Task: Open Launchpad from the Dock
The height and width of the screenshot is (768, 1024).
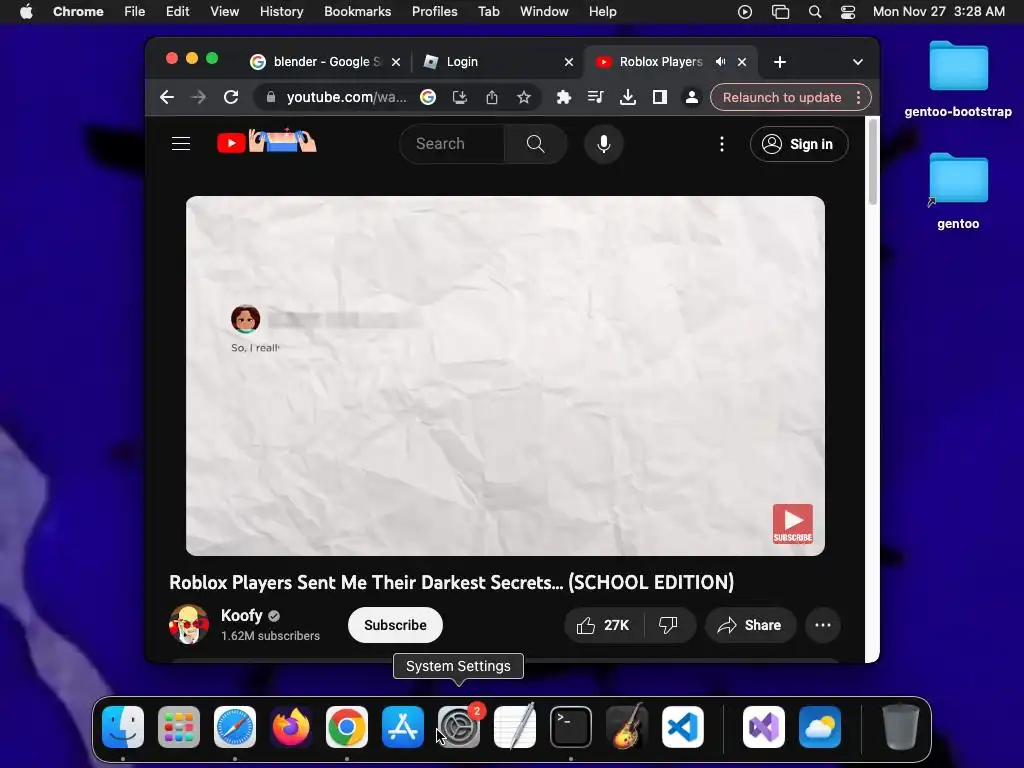Action: tap(179, 727)
